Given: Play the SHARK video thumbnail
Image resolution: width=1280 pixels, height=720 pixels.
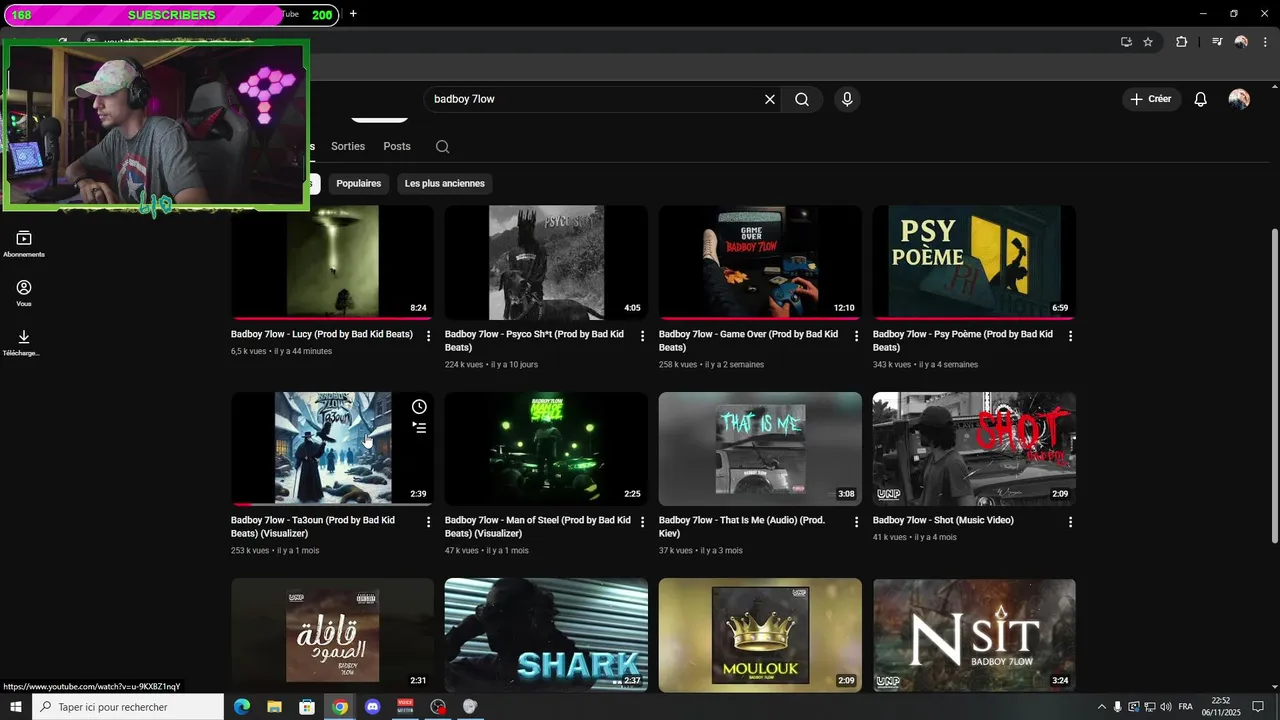Looking at the screenshot, I should (x=546, y=635).
